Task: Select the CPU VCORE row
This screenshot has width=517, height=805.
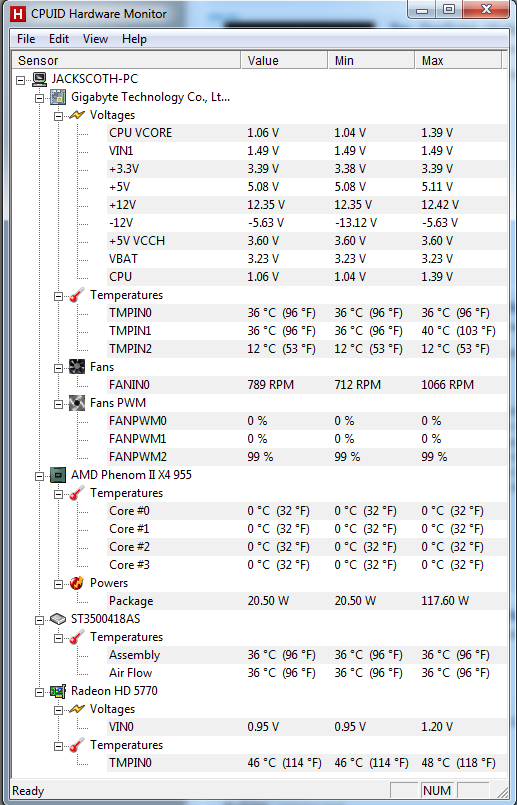Action: coord(307,133)
